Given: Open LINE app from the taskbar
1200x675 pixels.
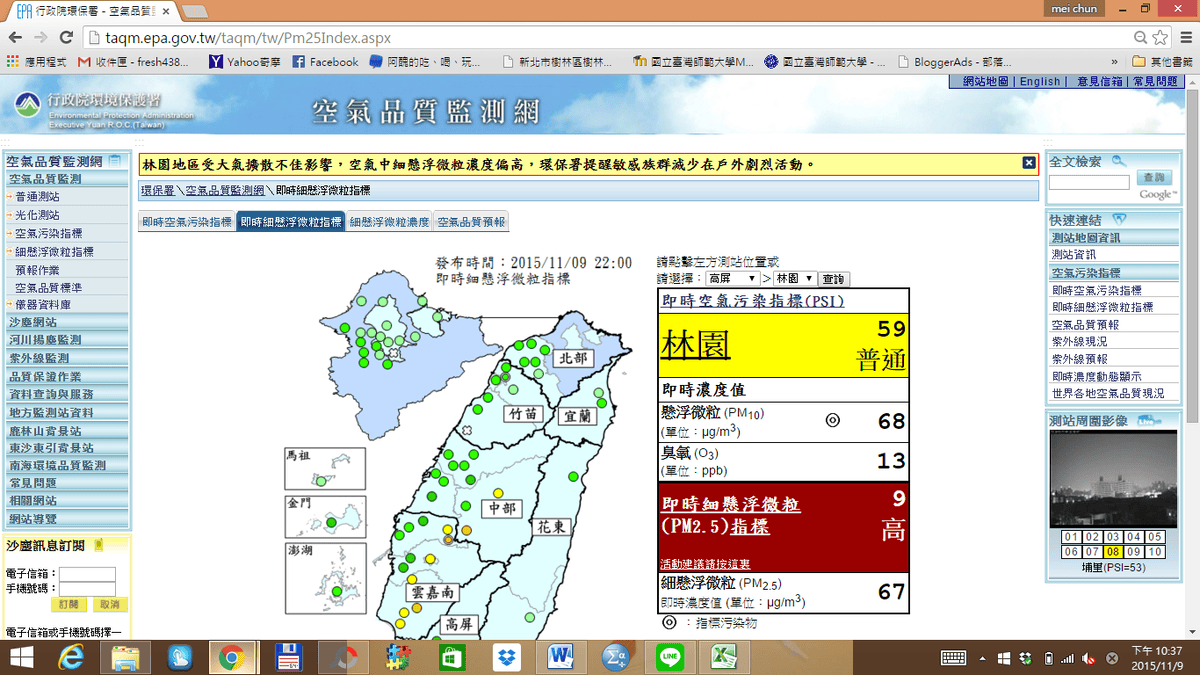Looking at the screenshot, I should [668, 657].
